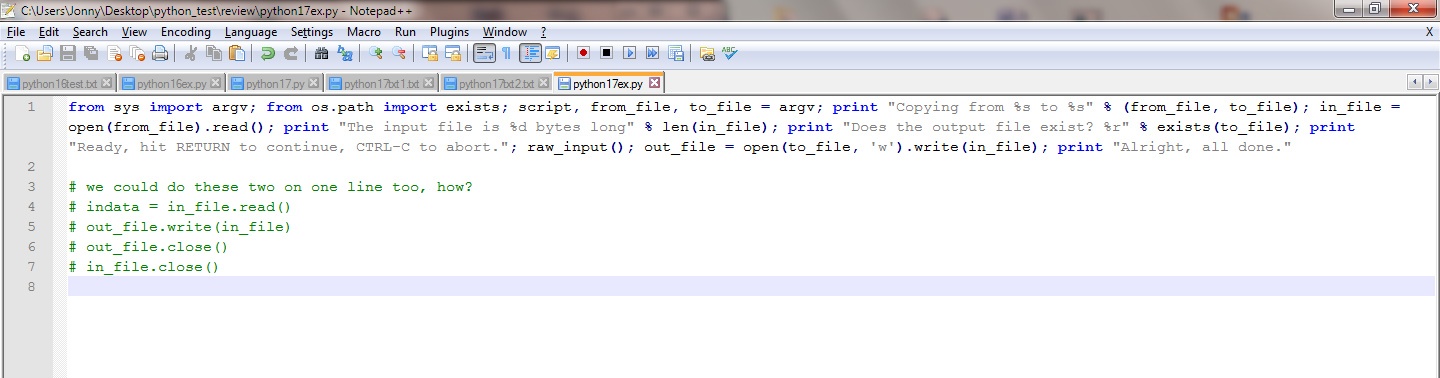Open a file with the folder icon

(x=46, y=53)
